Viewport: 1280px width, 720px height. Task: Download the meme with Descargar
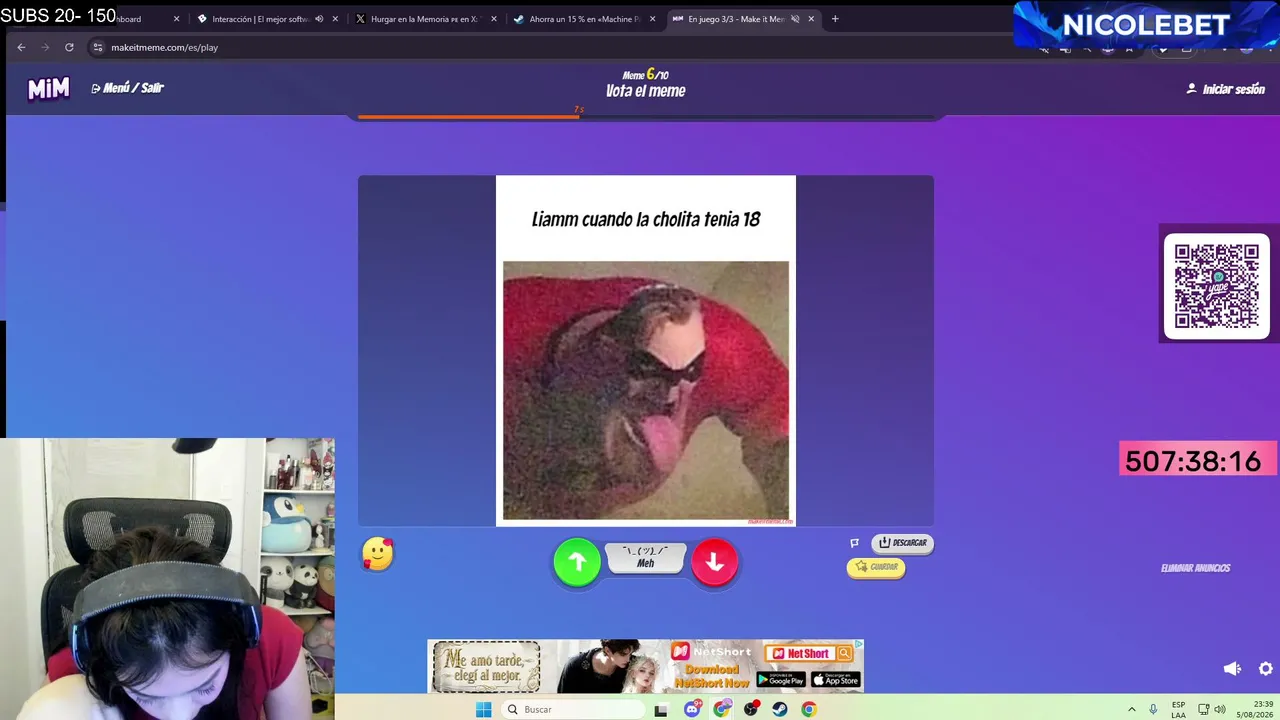pyautogui.click(x=903, y=543)
